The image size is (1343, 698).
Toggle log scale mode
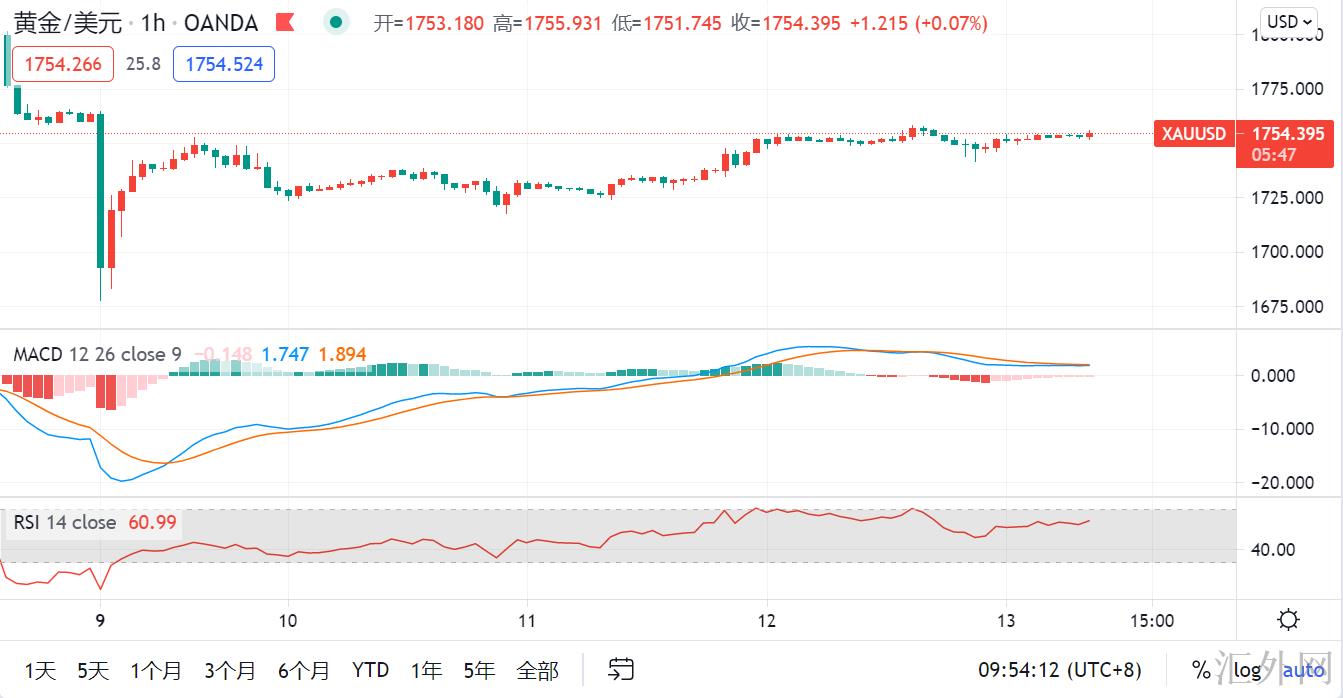point(1247,670)
